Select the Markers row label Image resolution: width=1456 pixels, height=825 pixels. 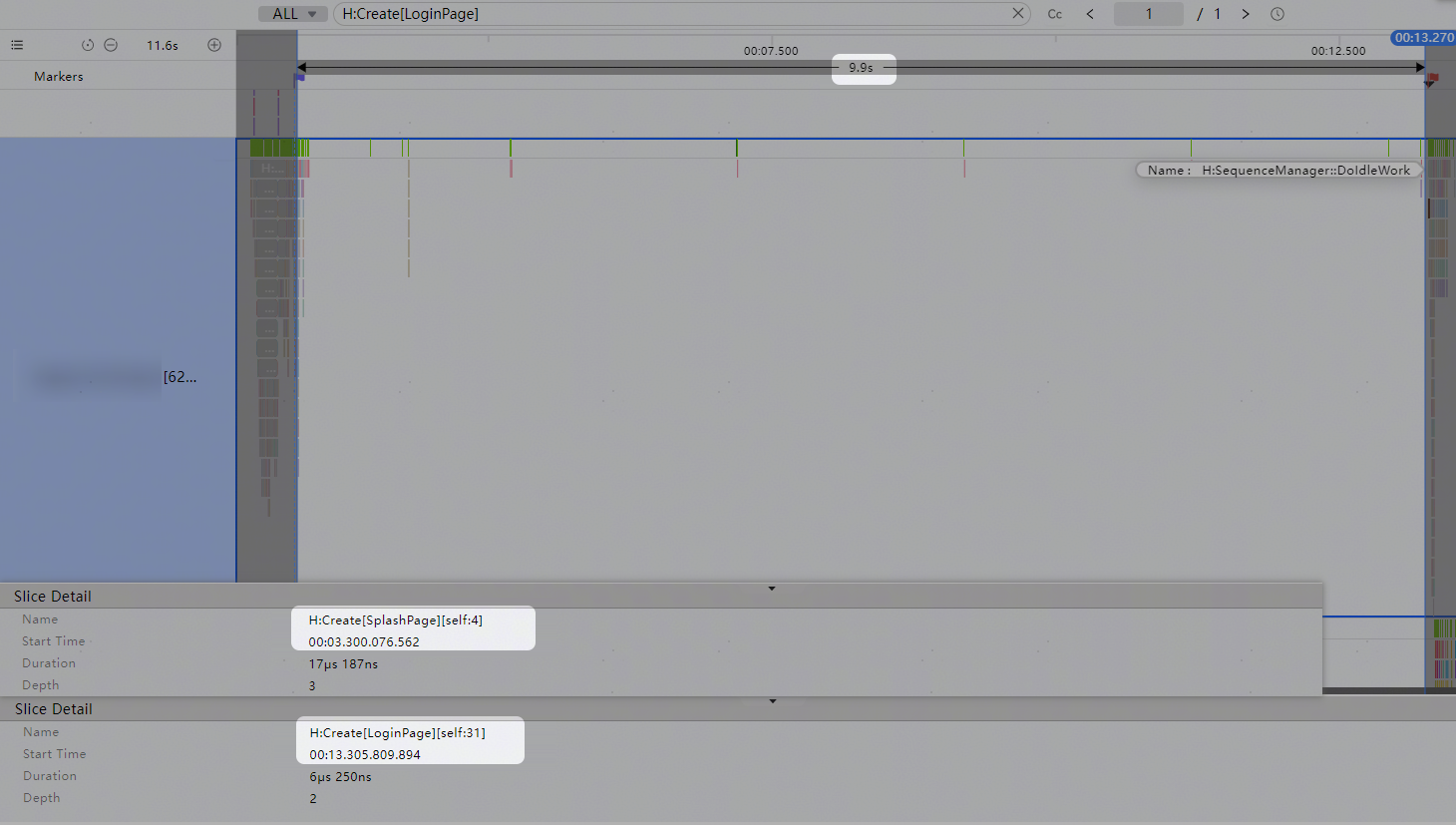click(x=59, y=76)
